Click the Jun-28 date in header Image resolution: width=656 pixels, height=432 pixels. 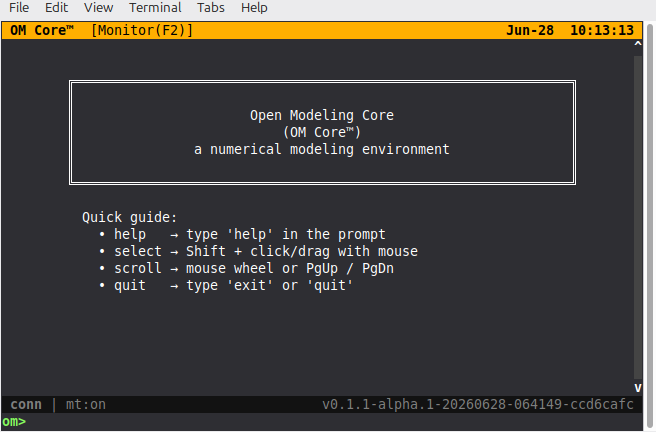(x=530, y=30)
